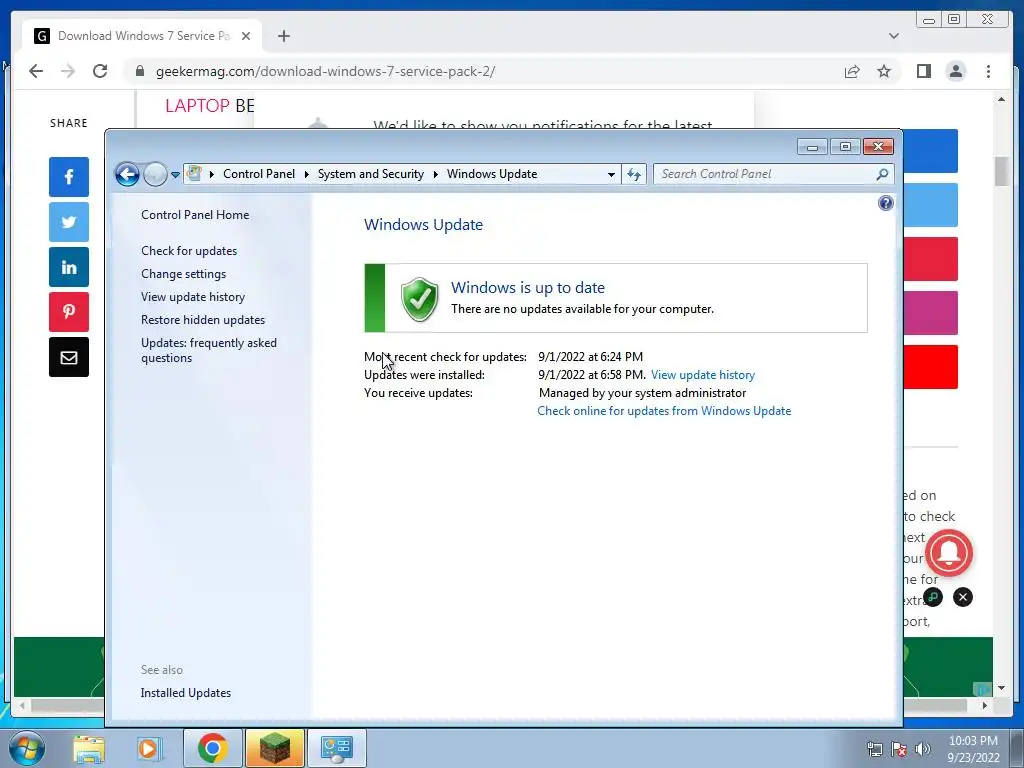Image resolution: width=1024 pixels, height=768 pixels.
Task: Click Pinterest share button on webpage
Action: click(x=69, y=312)
